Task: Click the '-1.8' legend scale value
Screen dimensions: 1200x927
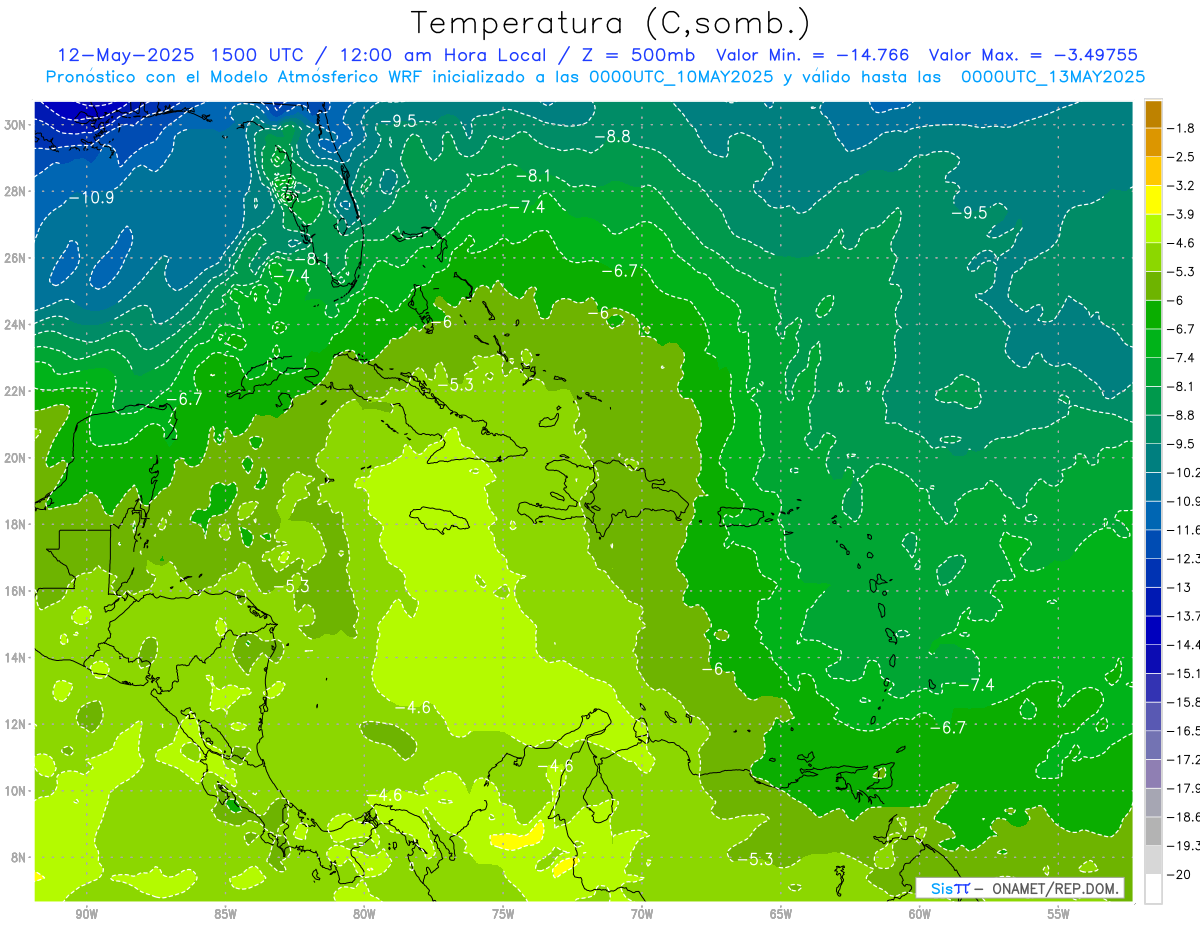Action: tap(1181, 128)
